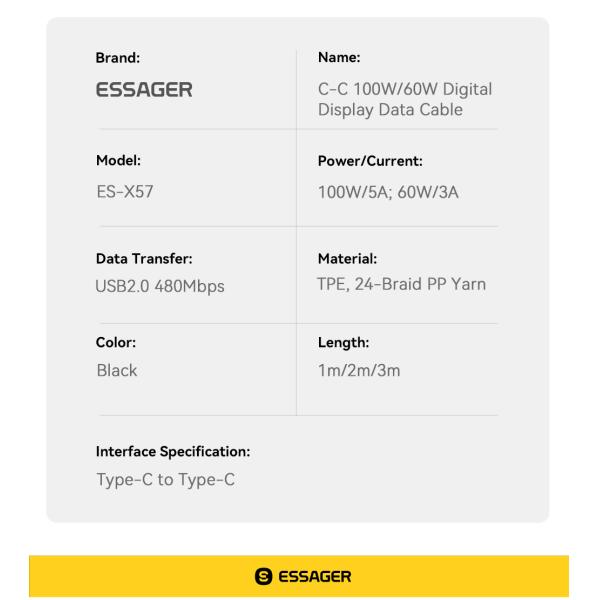Click the ESSAGER brand logo under Brand
This screenshot has height=600, width=600.
[x=143, y=91]
